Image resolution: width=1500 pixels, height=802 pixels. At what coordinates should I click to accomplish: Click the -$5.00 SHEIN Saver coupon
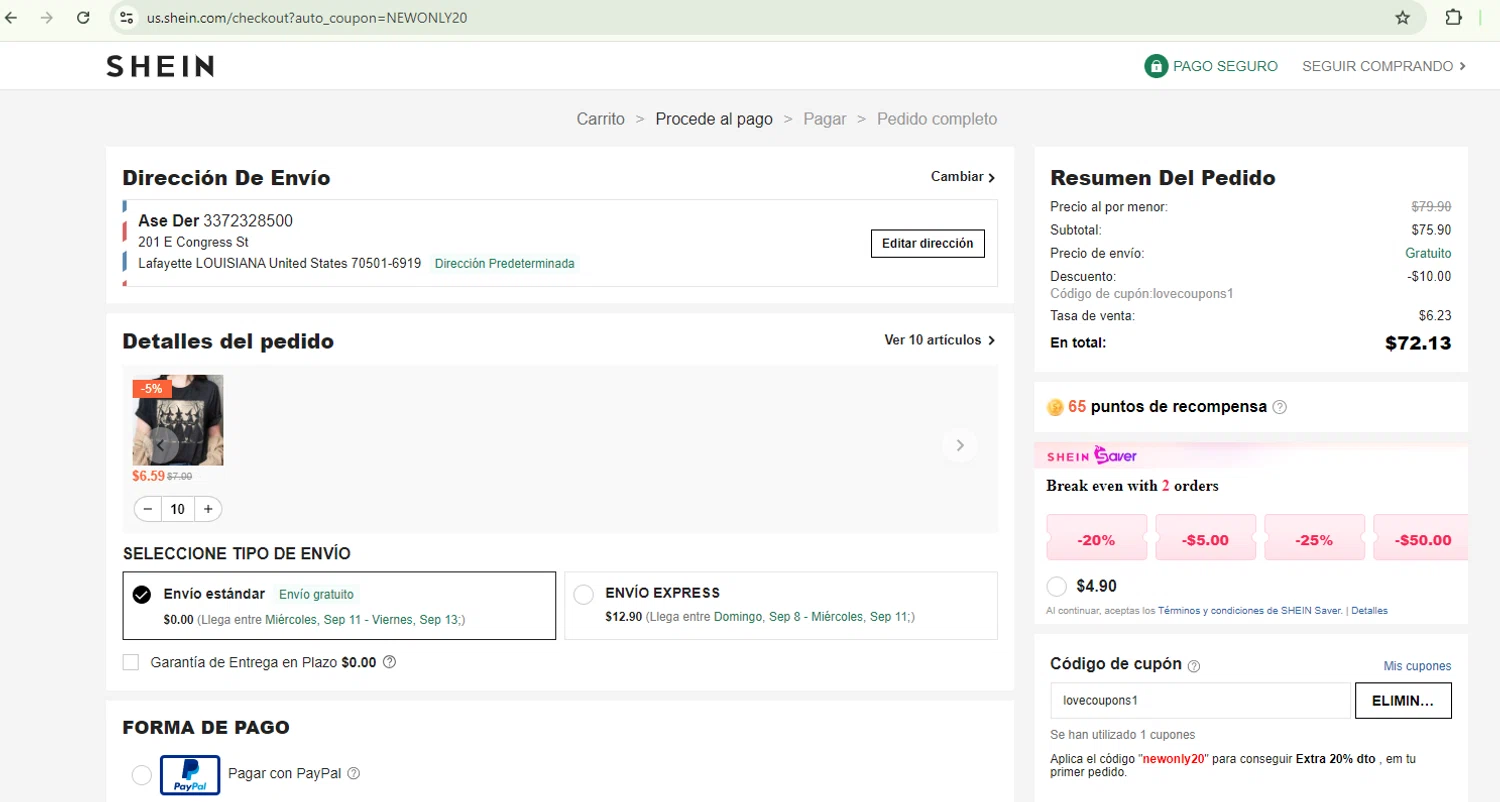pyautogui.click(x=1205, y=539)
